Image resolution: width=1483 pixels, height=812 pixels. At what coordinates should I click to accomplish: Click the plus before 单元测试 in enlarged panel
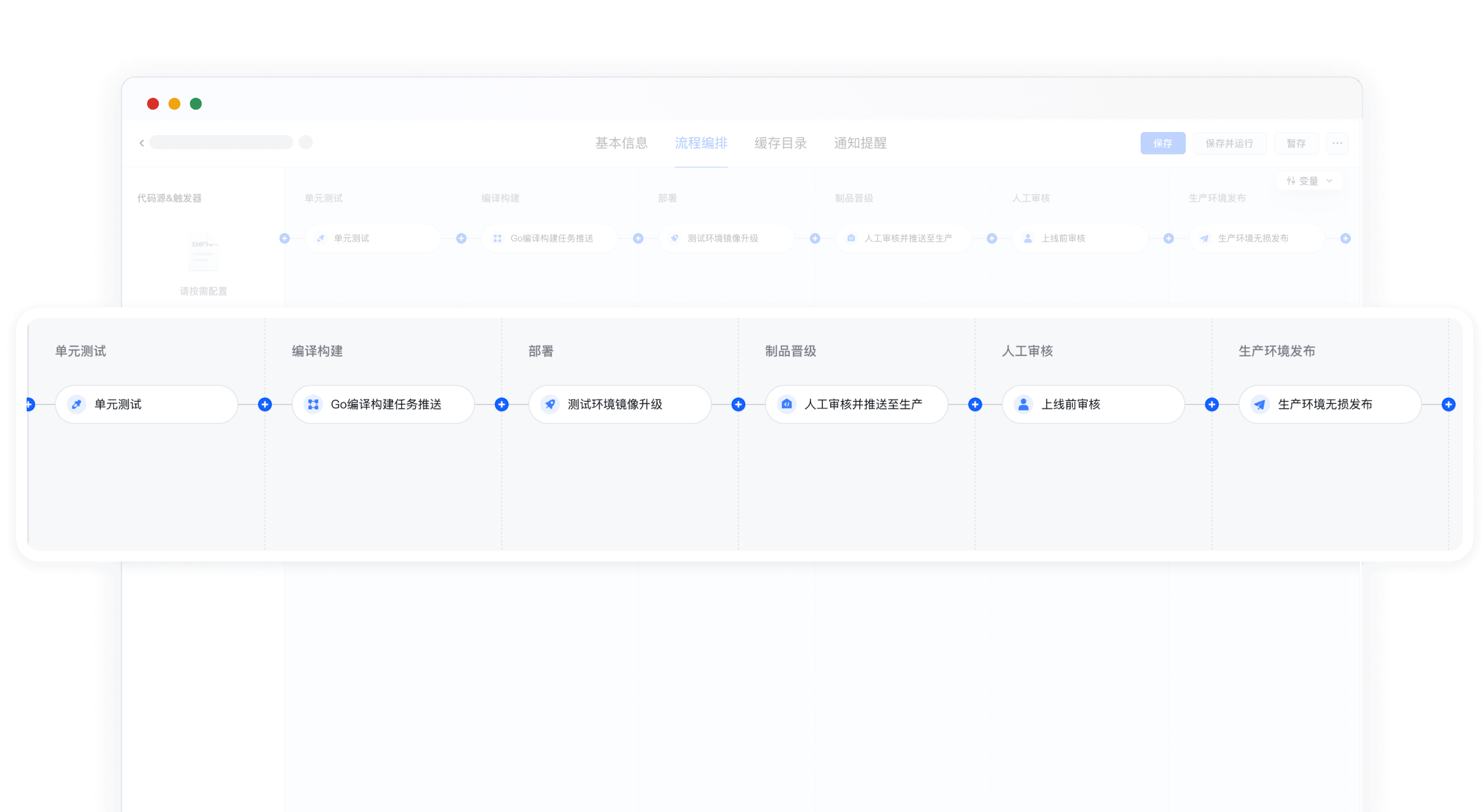coord(30,405)
